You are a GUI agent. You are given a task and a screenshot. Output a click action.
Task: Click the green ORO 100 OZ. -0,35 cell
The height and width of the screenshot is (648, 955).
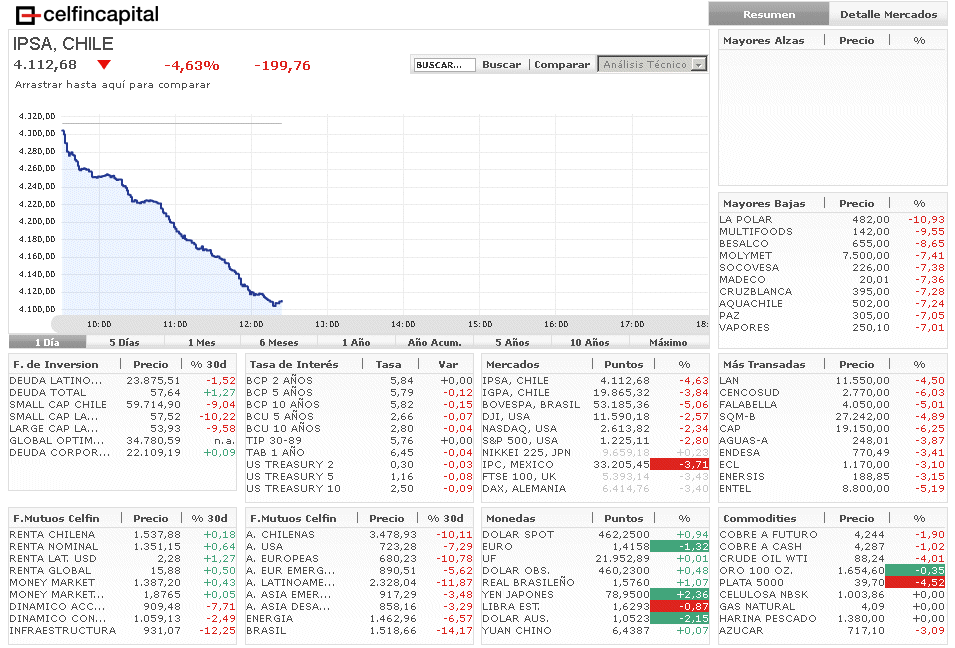point(915,570)
